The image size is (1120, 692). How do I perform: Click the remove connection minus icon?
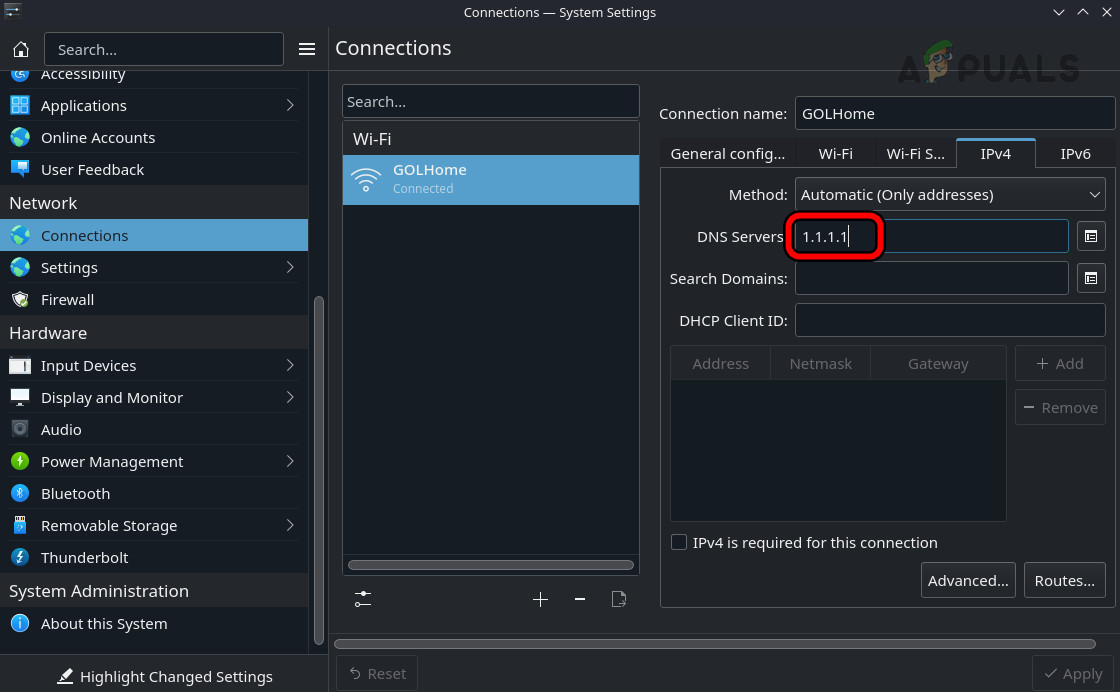click(580, 599)
